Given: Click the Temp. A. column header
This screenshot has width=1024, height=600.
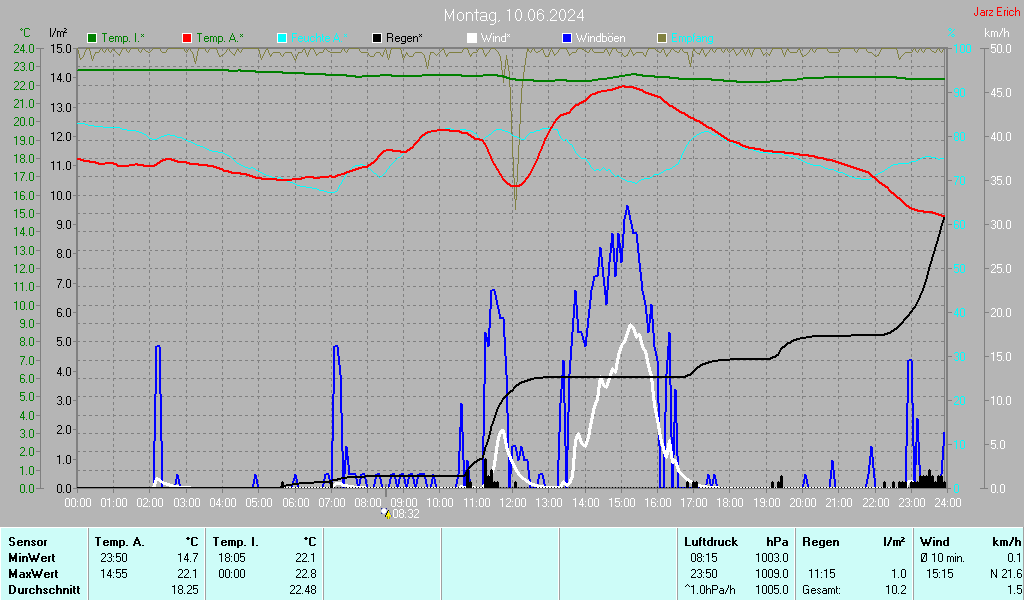Looking at the screenshot, I should 118,541.
